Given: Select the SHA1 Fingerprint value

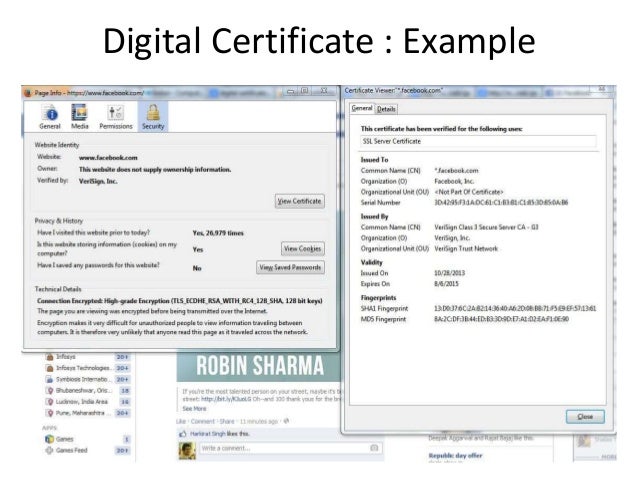Looking at the screenshot, I should point(515,308).
